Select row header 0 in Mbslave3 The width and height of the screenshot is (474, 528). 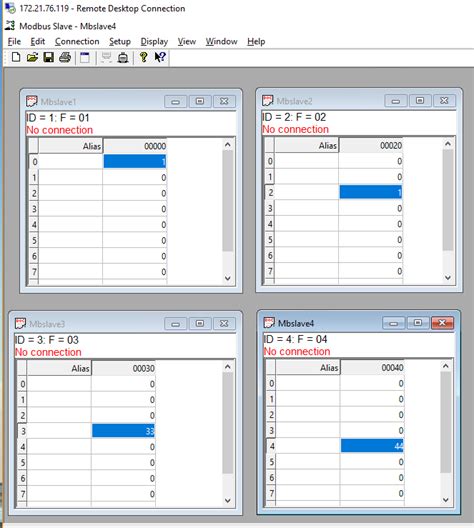click(x=22, y=384)
